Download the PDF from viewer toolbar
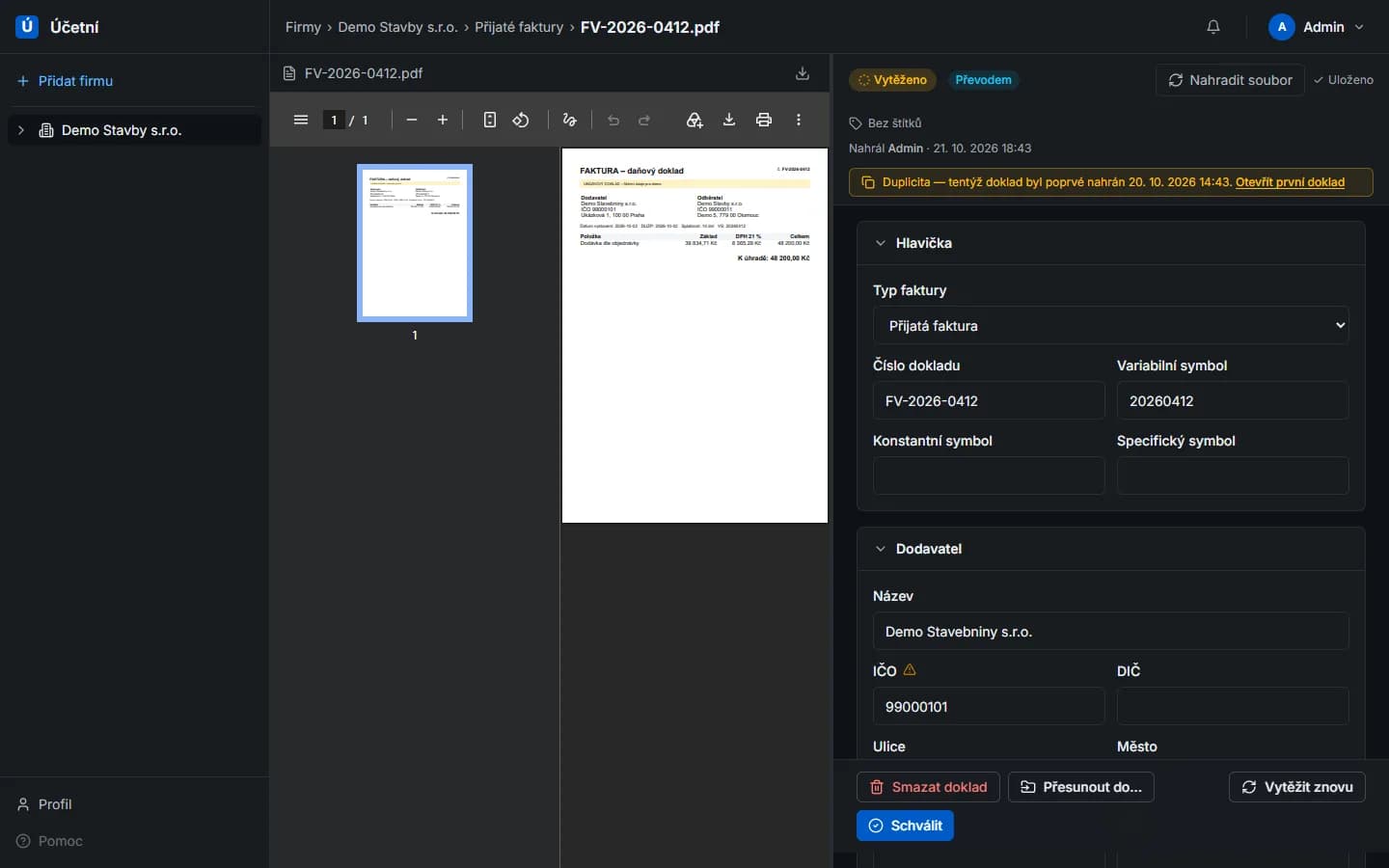Viewport: 1389px width, 868px height. [x=729, y=120]
